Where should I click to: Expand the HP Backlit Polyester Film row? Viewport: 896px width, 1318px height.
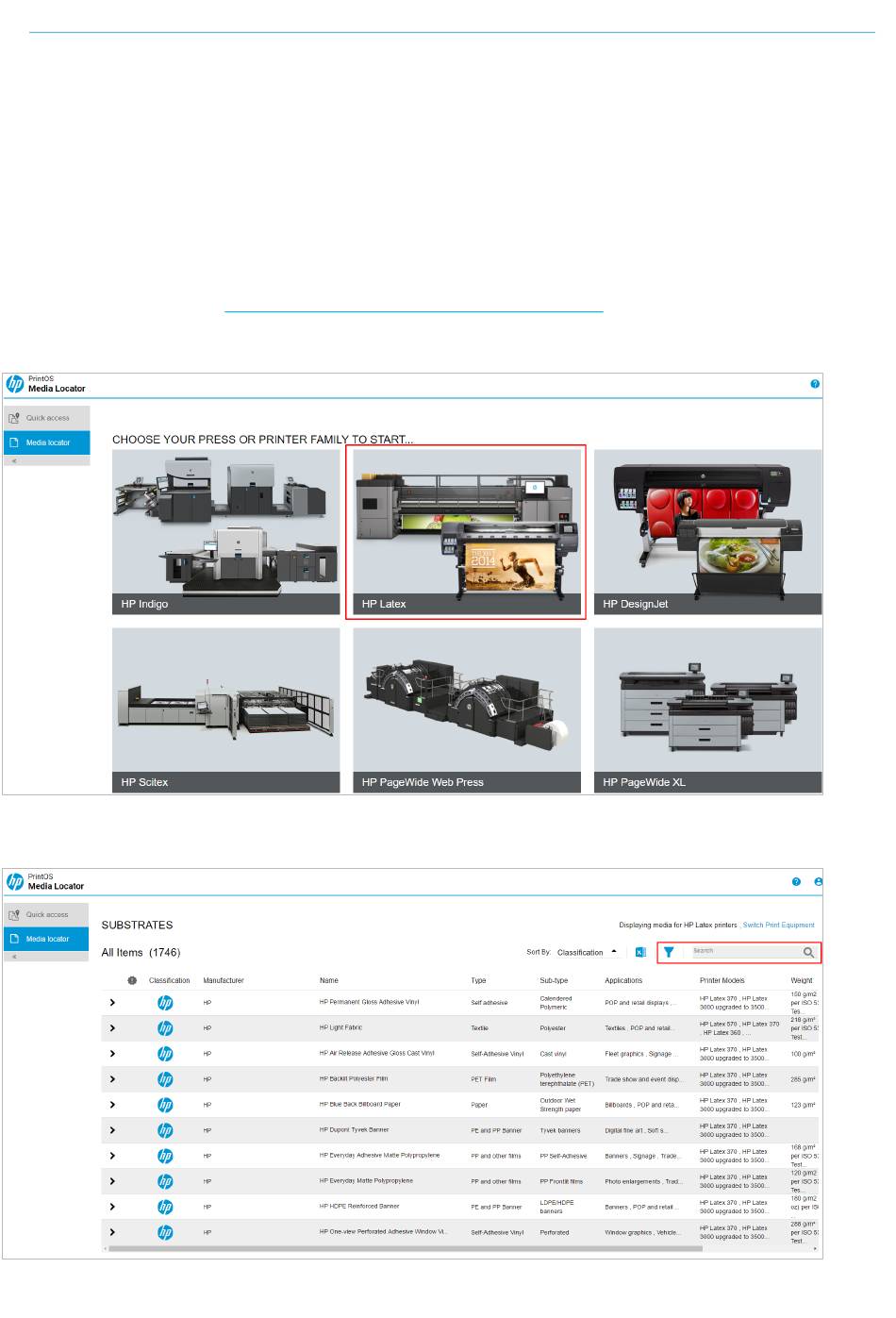click(112, 1079)
